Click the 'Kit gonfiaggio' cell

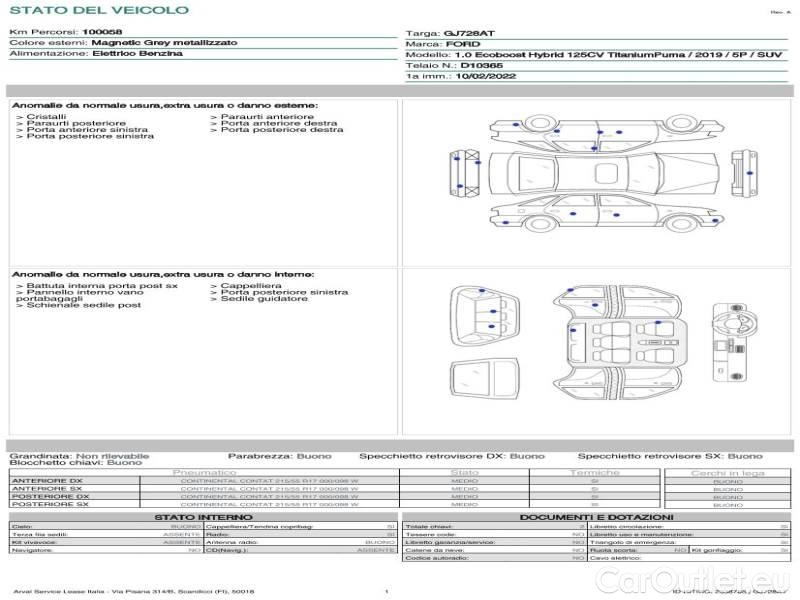(x=740, y=550)
